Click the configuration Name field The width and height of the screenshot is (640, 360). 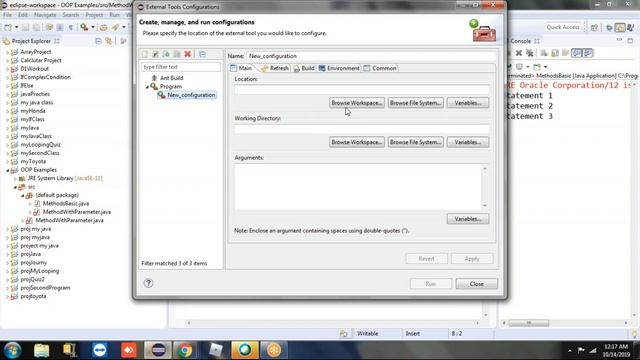[371, 56]
